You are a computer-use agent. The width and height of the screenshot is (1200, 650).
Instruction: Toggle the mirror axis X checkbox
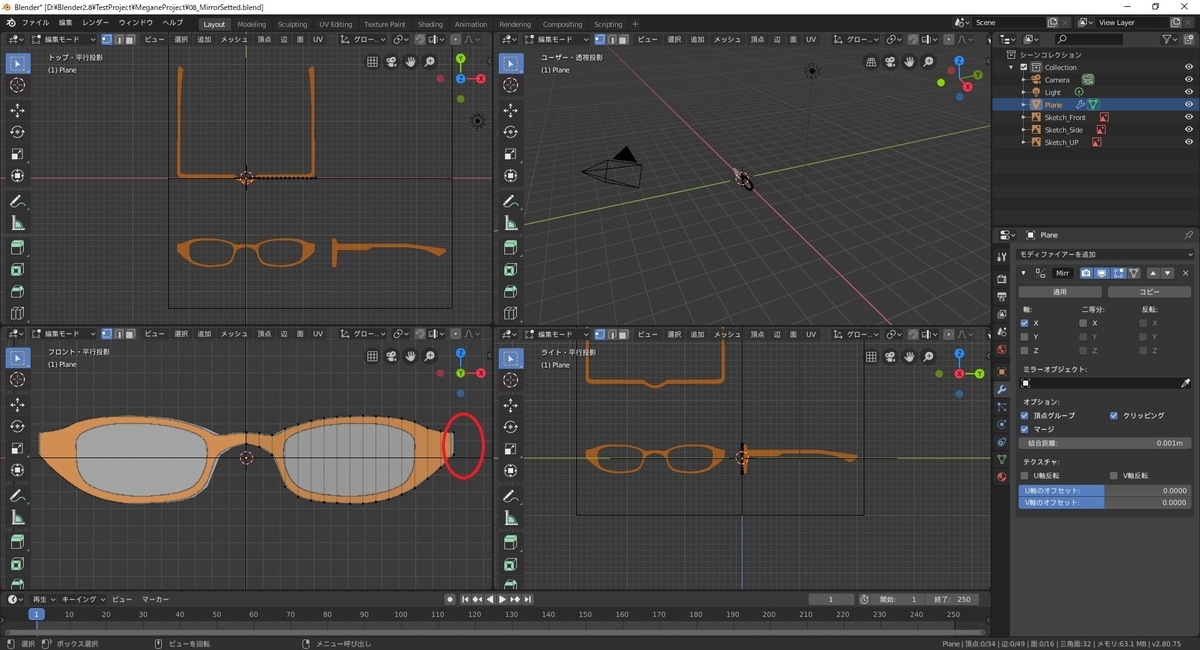click(1024, 323)
